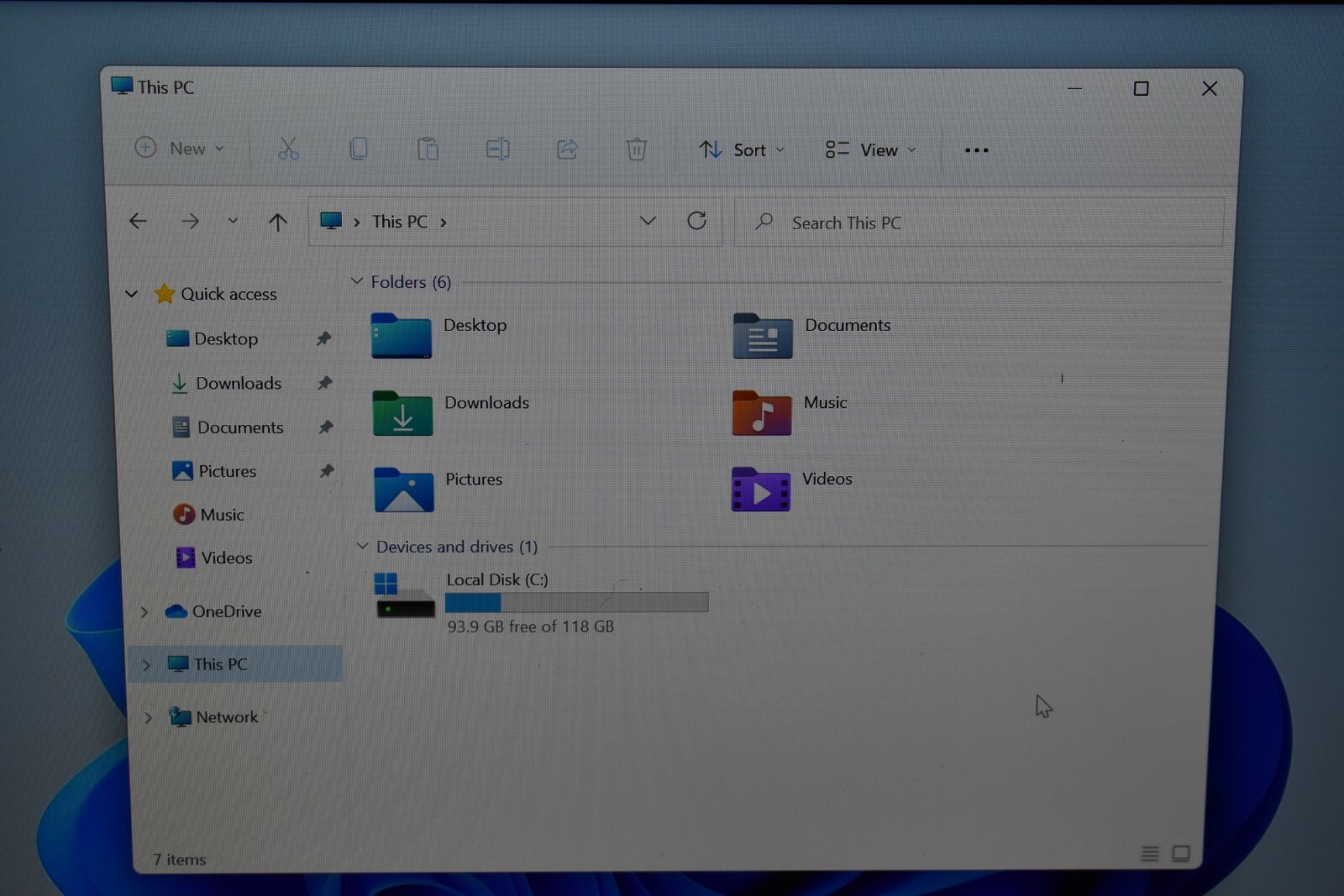The width and height of the screenshot is (1344, 896).
Task: Open the Documents folder icon in main pane
Action: (762, 336)
